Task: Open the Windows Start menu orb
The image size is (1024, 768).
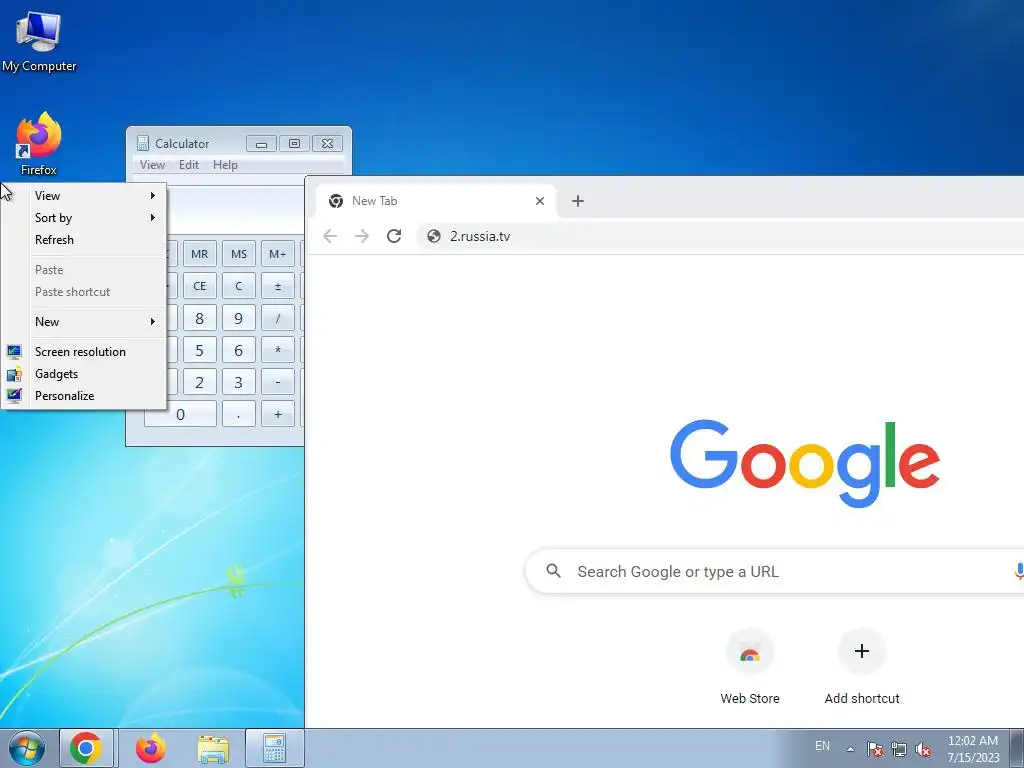Action: tap(26, 748)
